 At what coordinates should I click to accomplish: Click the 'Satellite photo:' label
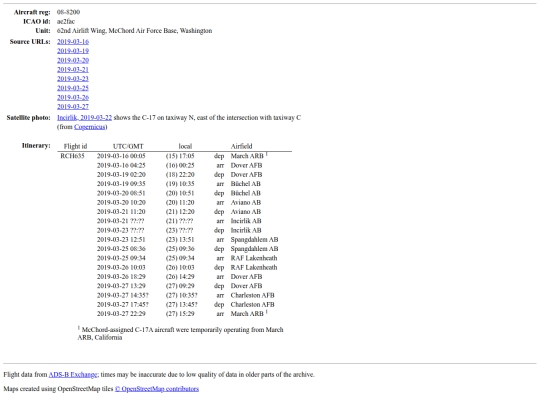point(29,118)
